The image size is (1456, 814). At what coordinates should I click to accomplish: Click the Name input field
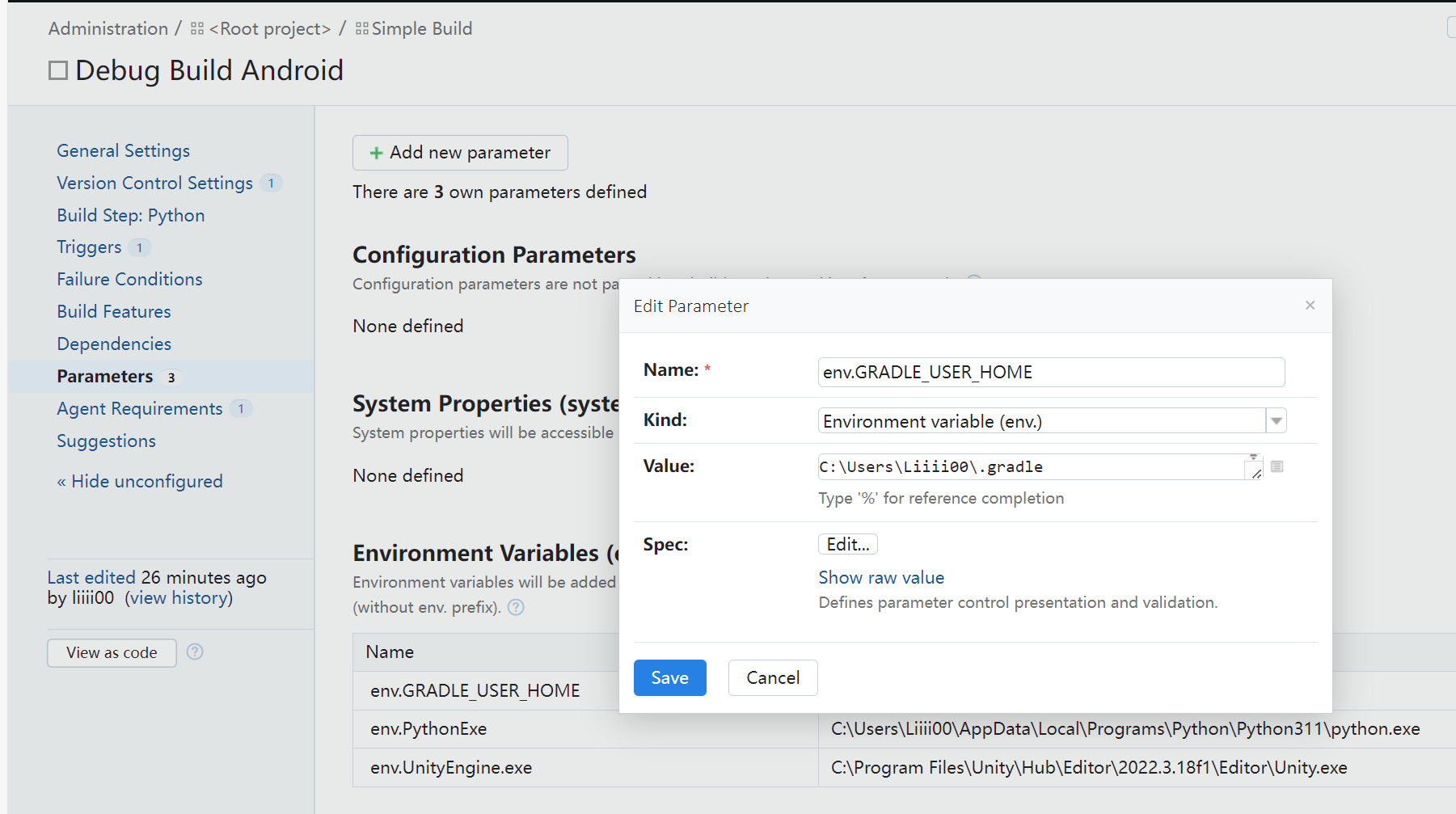click(x=1051, y=373)
